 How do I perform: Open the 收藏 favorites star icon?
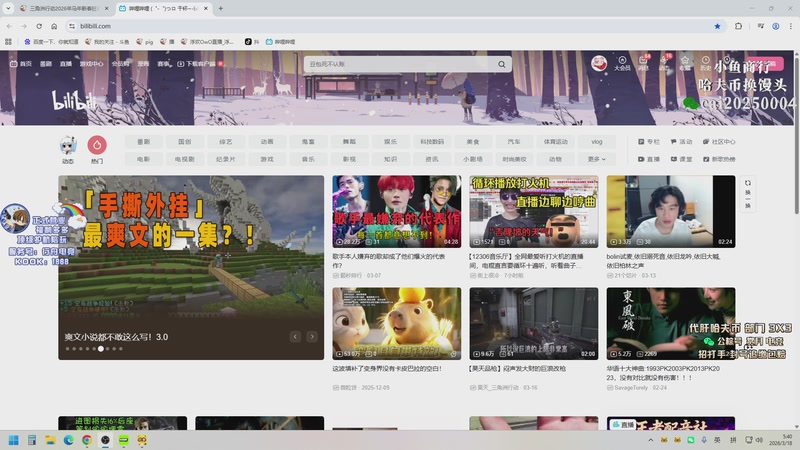click(x=685, y=63)
